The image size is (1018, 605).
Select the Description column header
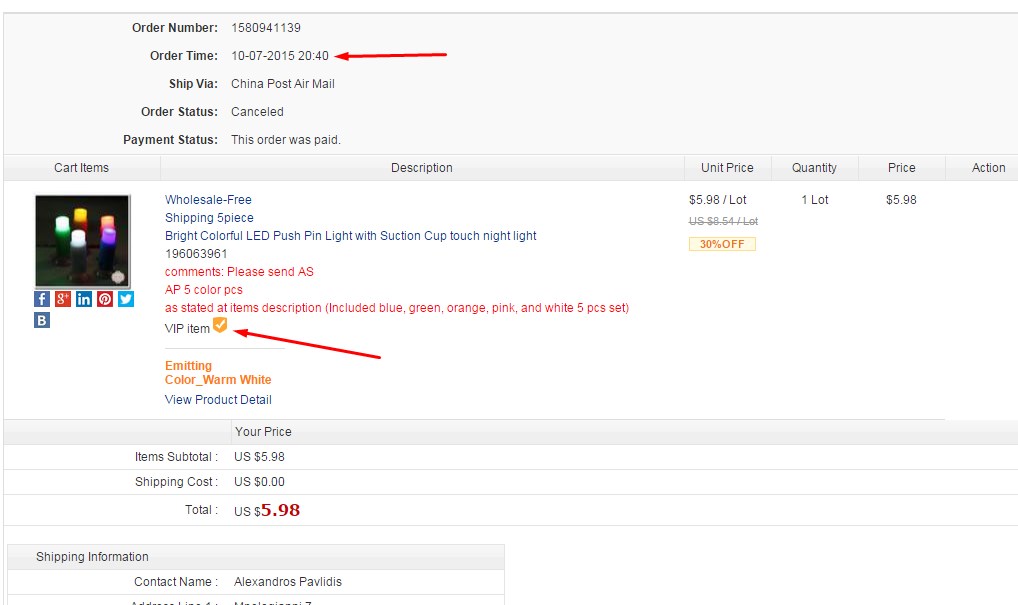coord(421,167)
